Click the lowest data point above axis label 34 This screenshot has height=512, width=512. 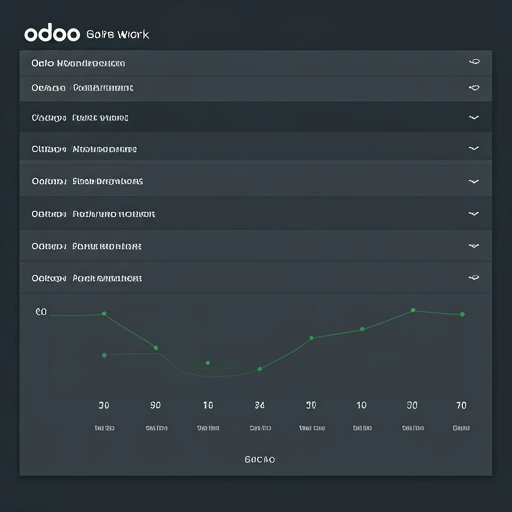pos(260,369)
